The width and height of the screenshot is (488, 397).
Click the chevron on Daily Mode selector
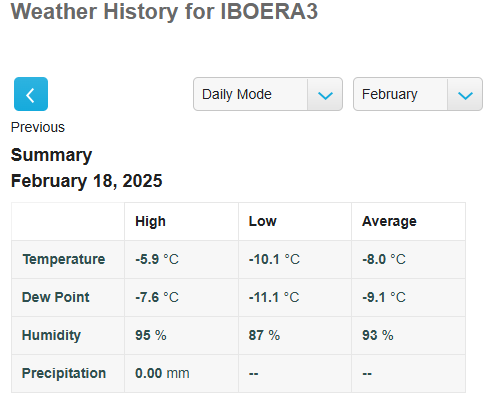(325, 95)
